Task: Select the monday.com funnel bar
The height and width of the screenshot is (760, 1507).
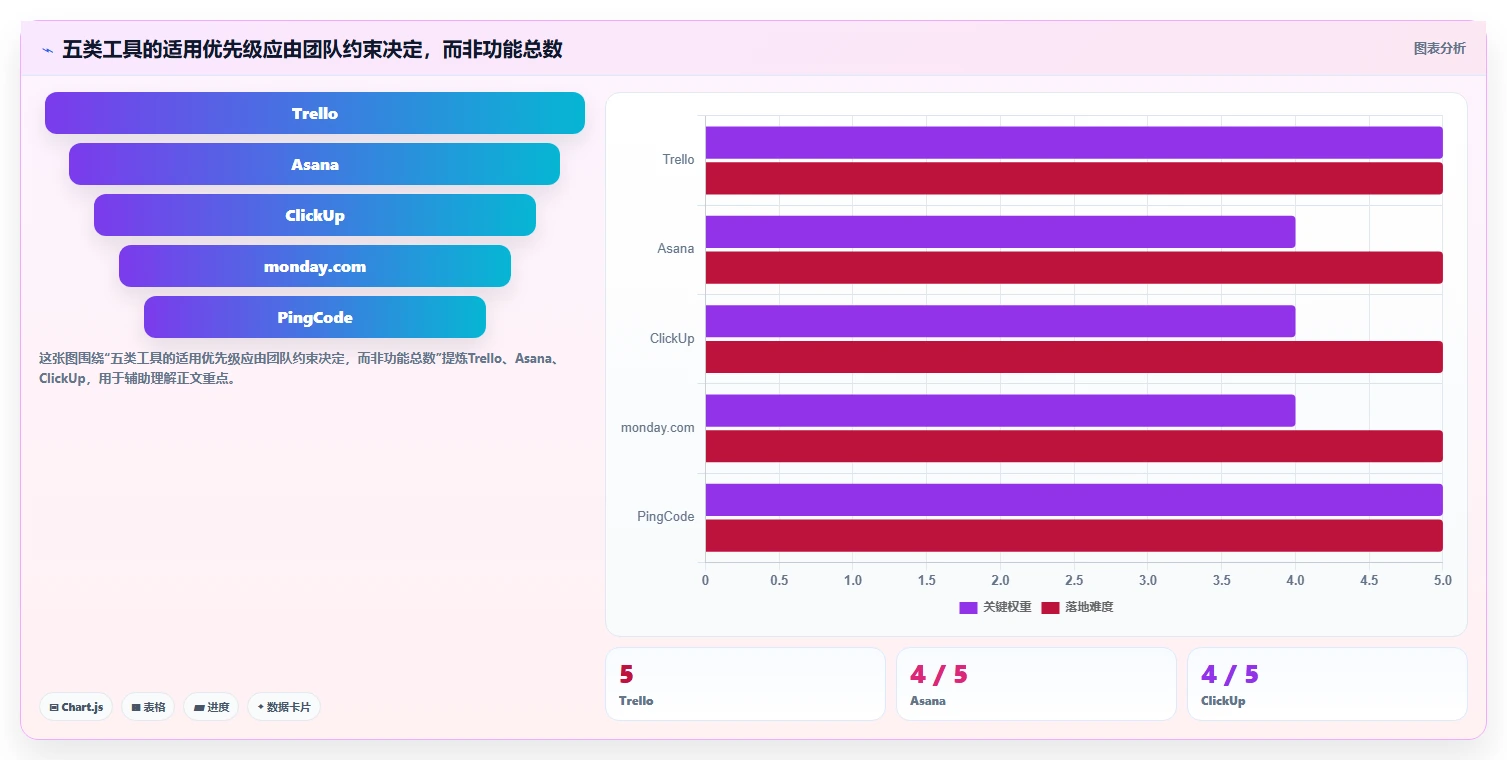Action: click(315, 266)
